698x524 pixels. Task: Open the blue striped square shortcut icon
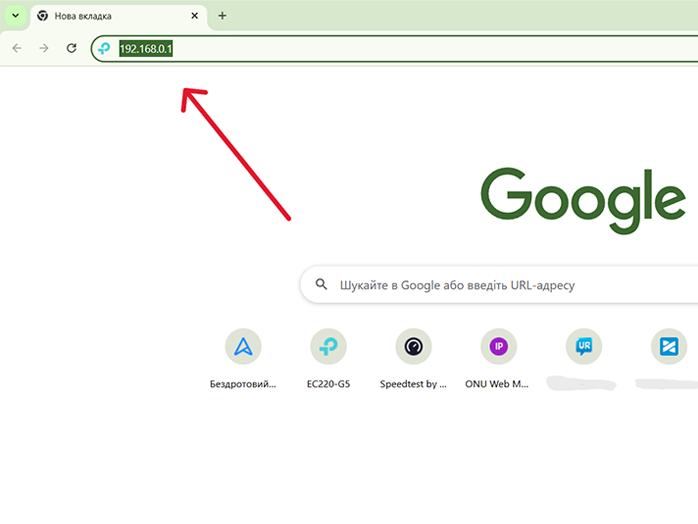click(x=669, y=346)
